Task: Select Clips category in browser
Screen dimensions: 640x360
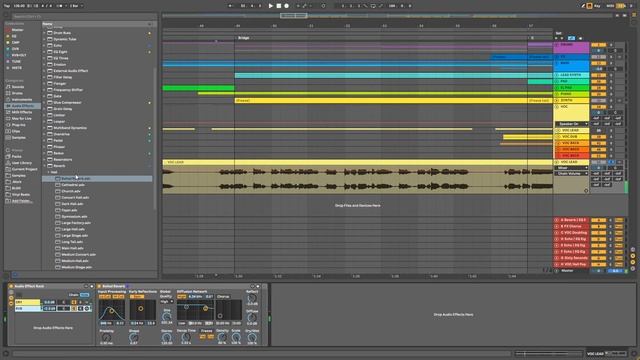Action: [16, 131]
